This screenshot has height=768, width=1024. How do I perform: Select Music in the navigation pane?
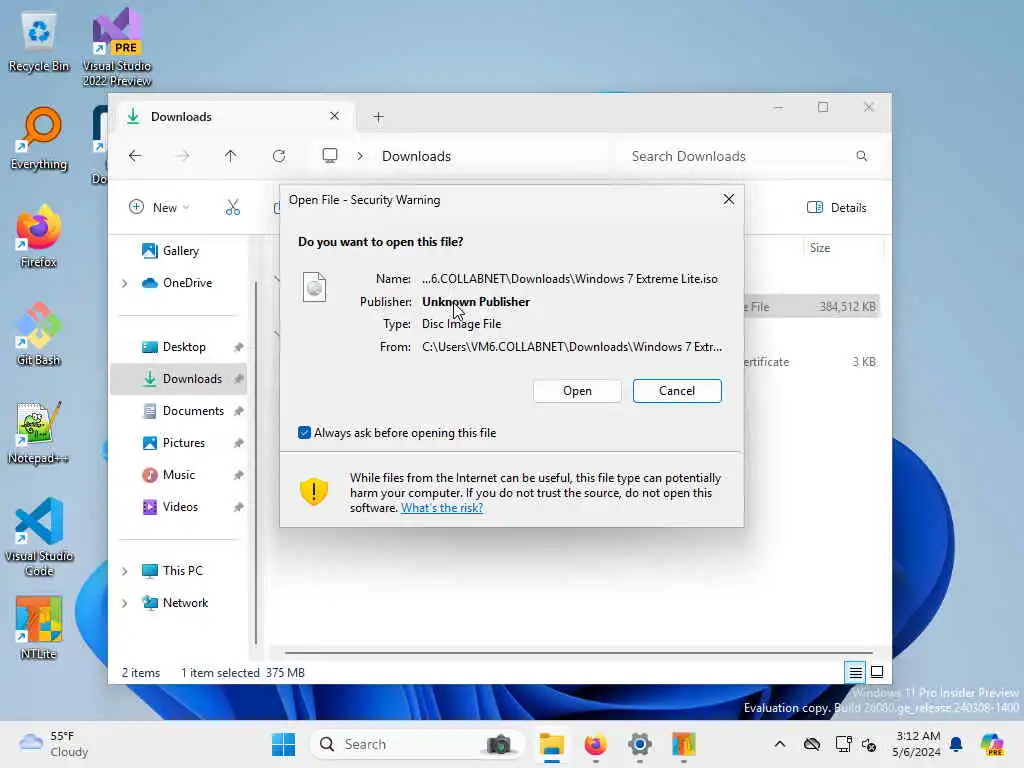coord(180,475)
